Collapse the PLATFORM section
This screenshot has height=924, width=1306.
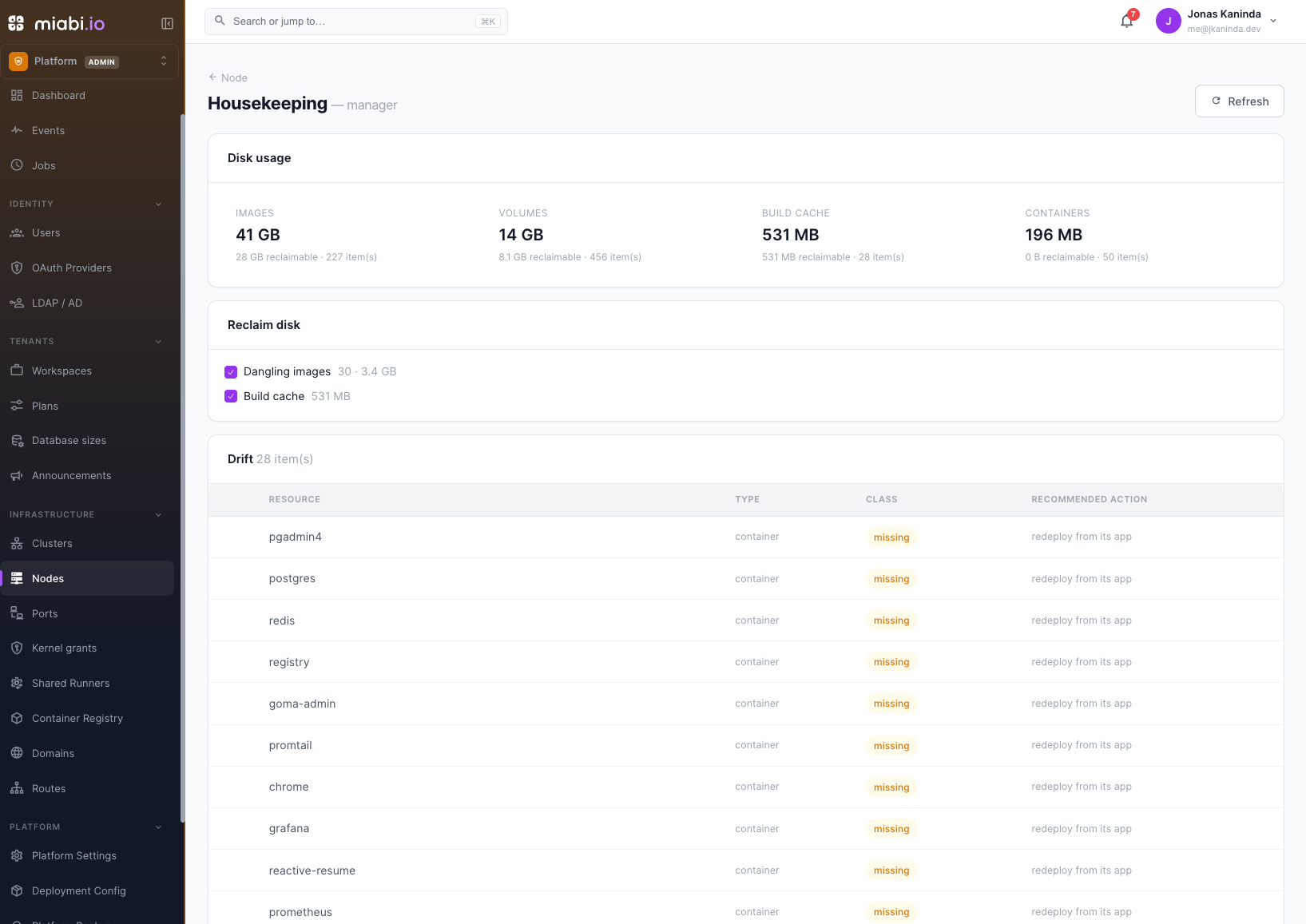click(x=158, y=827)
